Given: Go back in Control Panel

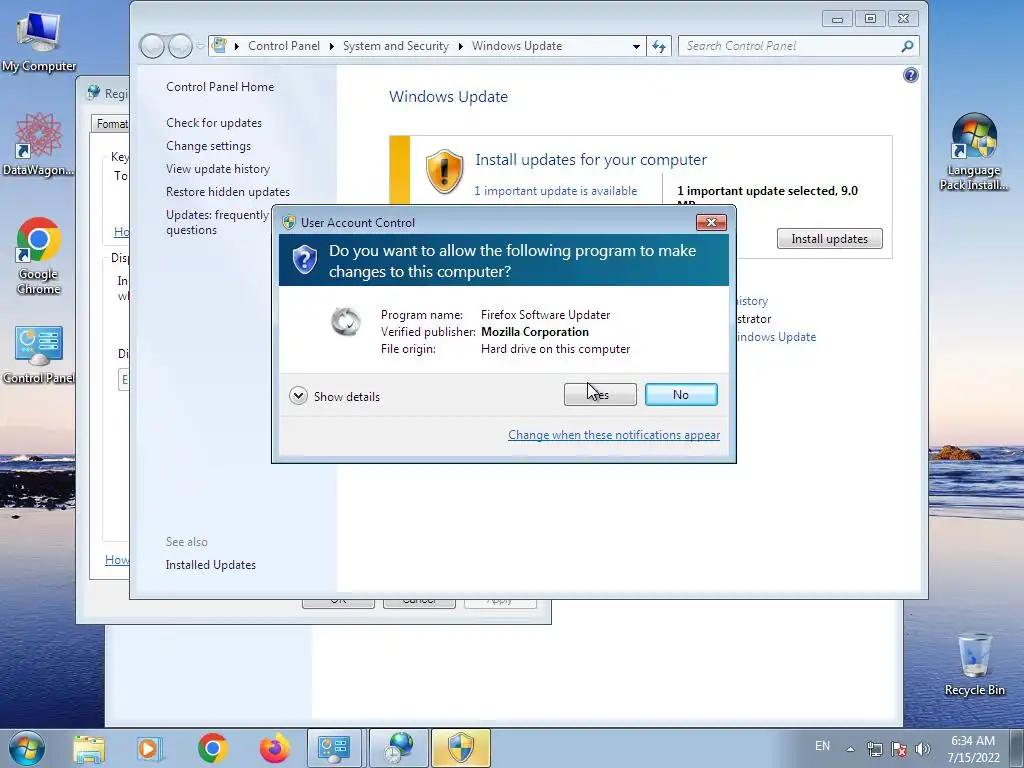Looking at the screenshot, I should click(x=152, y=46).
